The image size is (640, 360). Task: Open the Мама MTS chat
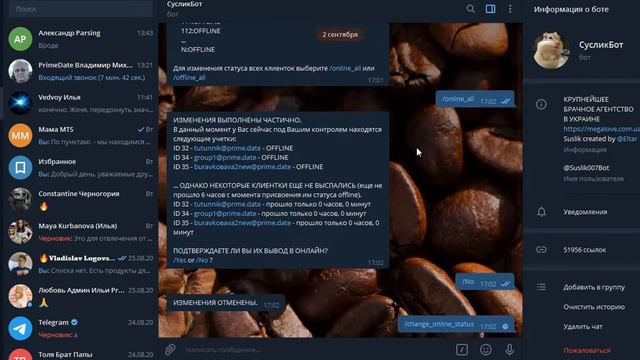pyautogui.click(x=80, y=135)
